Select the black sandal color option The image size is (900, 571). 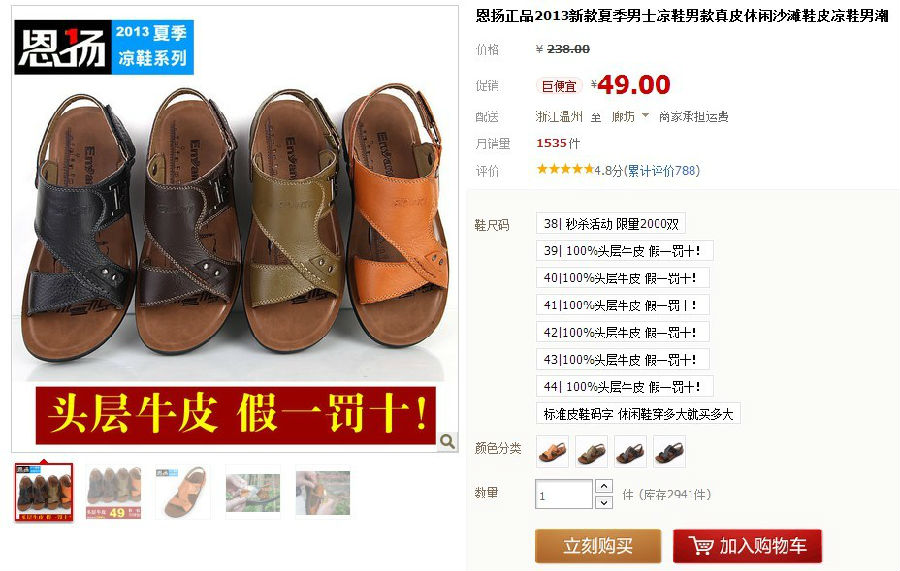point(669,452)
